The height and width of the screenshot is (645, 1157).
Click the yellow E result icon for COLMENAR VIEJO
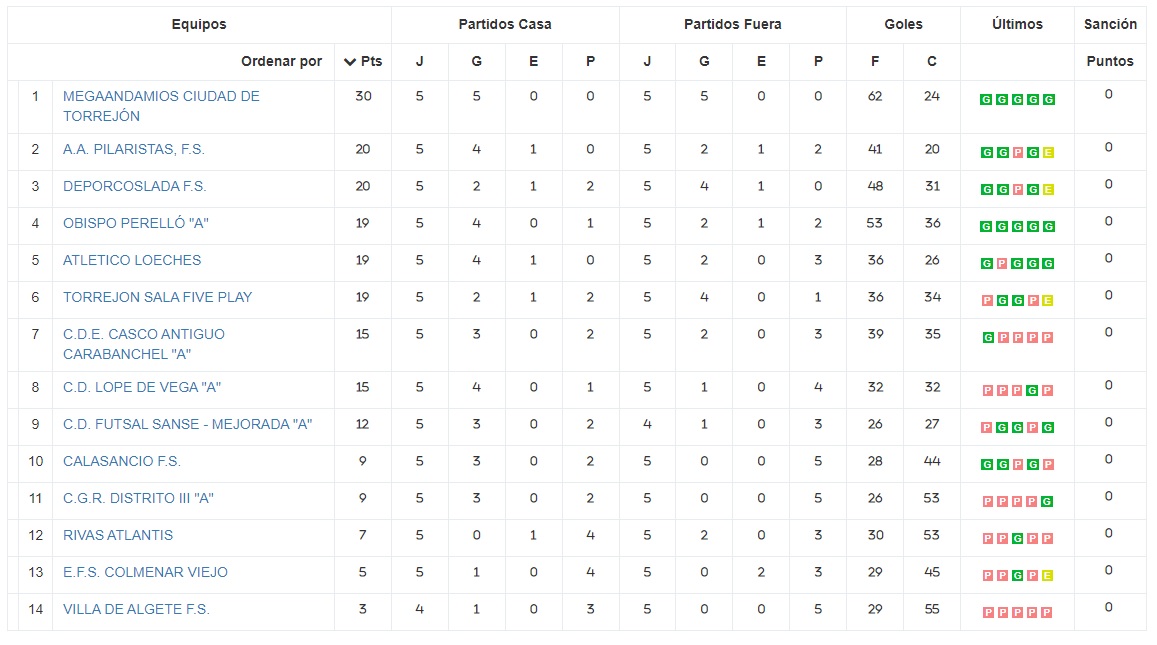coord(1048,576)
